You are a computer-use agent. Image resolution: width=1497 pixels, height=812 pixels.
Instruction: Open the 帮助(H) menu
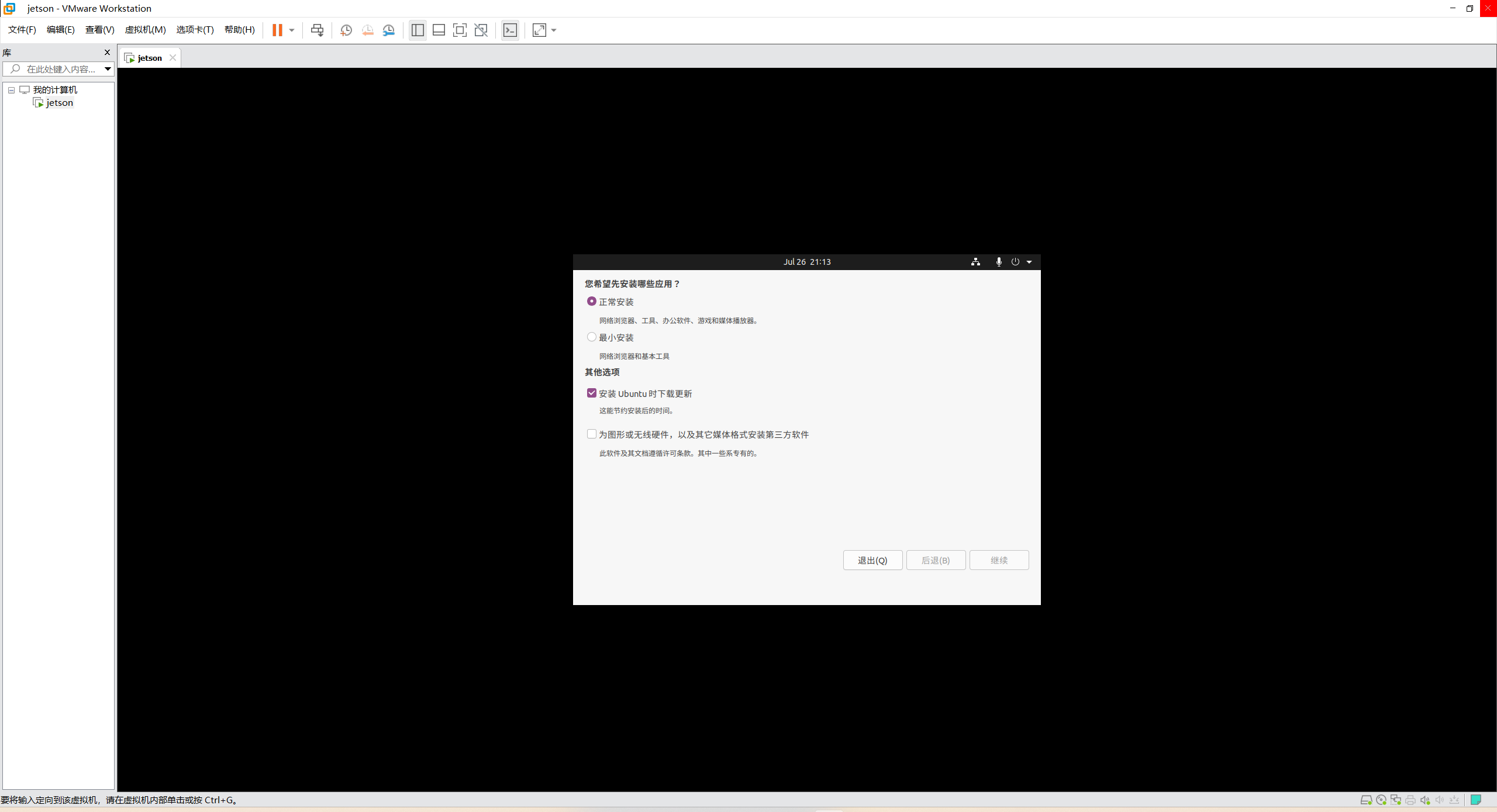pyautogui.click(x=240, y=30)
